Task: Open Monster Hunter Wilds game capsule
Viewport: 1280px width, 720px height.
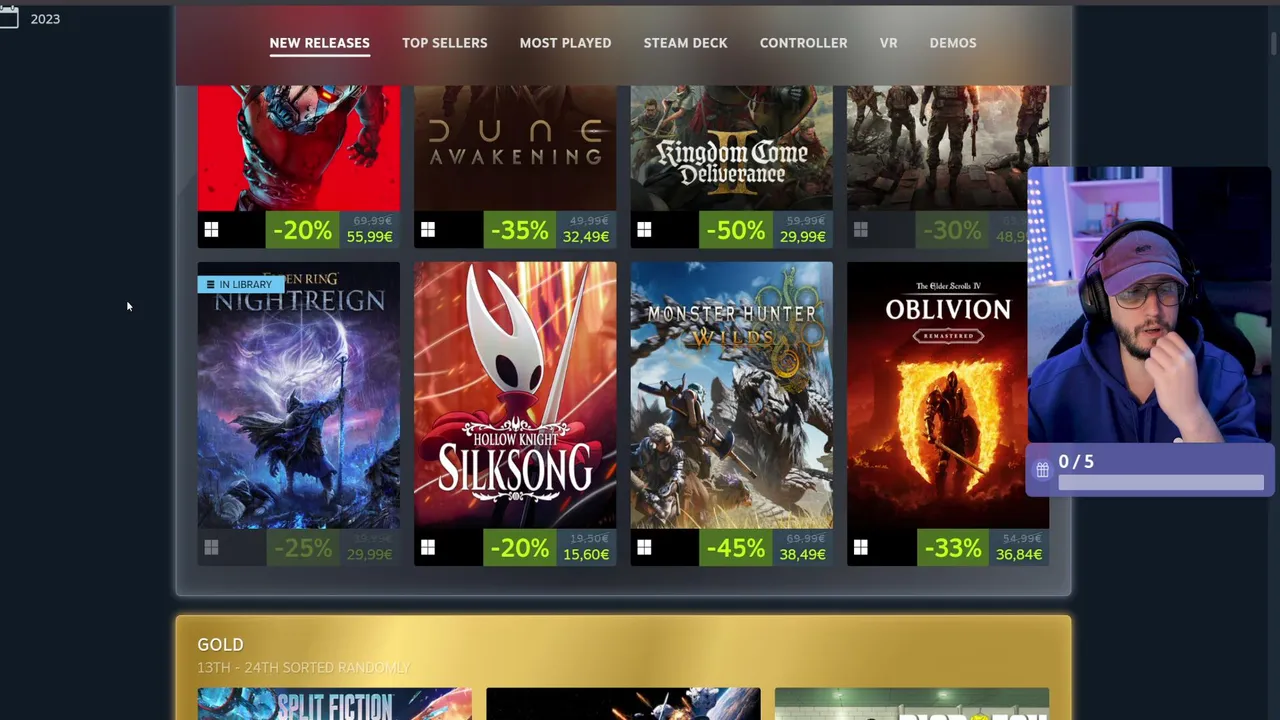Action: tap(731, 395)
